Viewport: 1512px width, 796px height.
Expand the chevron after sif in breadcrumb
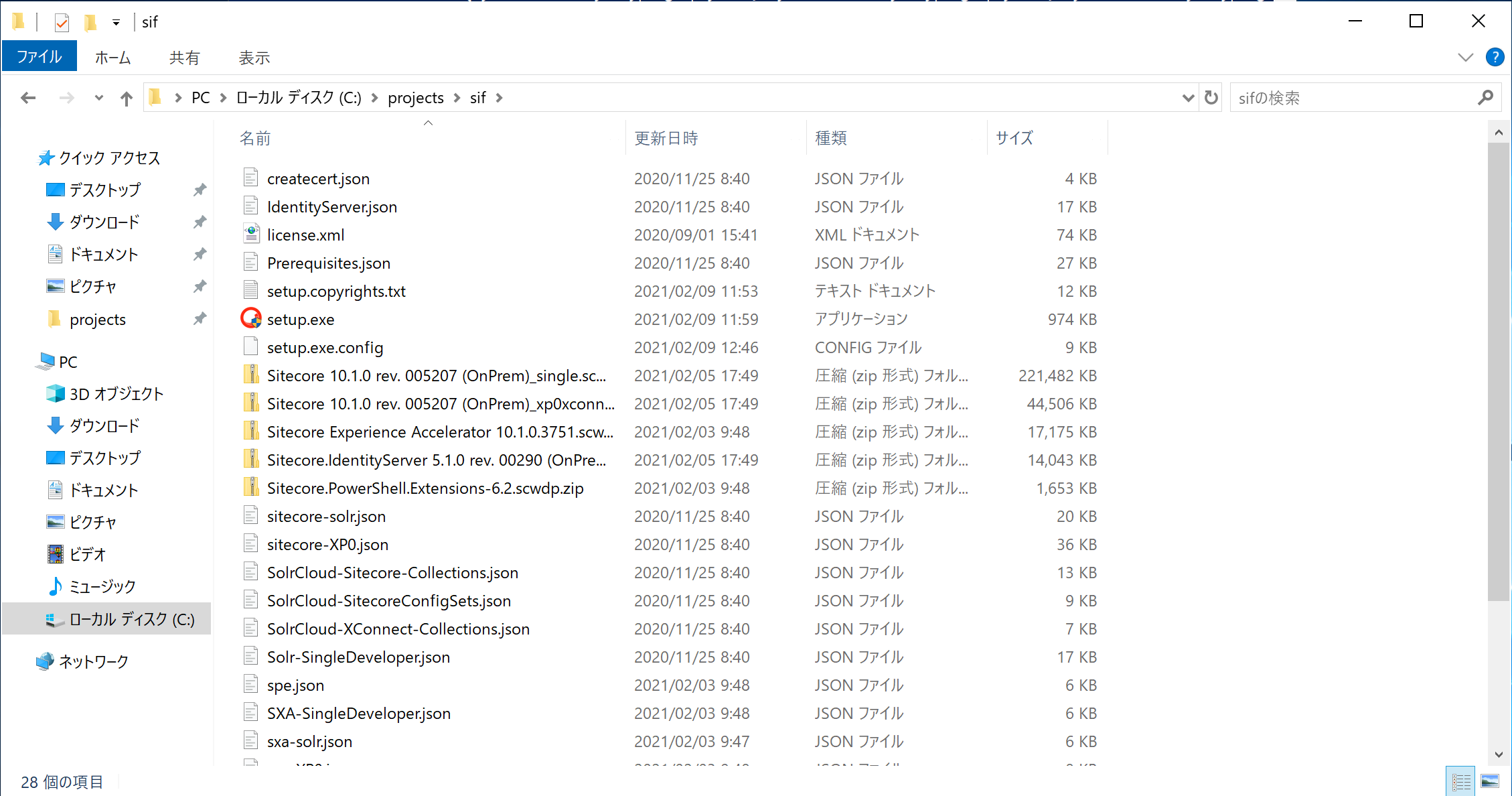tap(499, 98)
